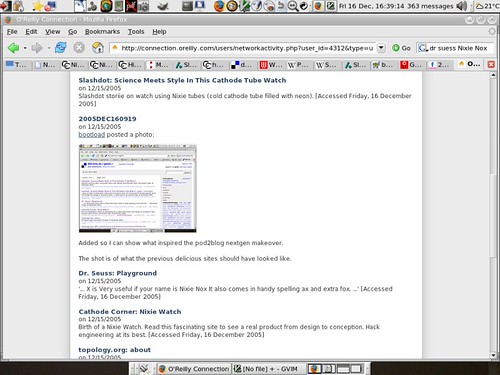
Task: Click the Firefox tray icon beside the GVIM tray icon
Action: tap(318, 6)
